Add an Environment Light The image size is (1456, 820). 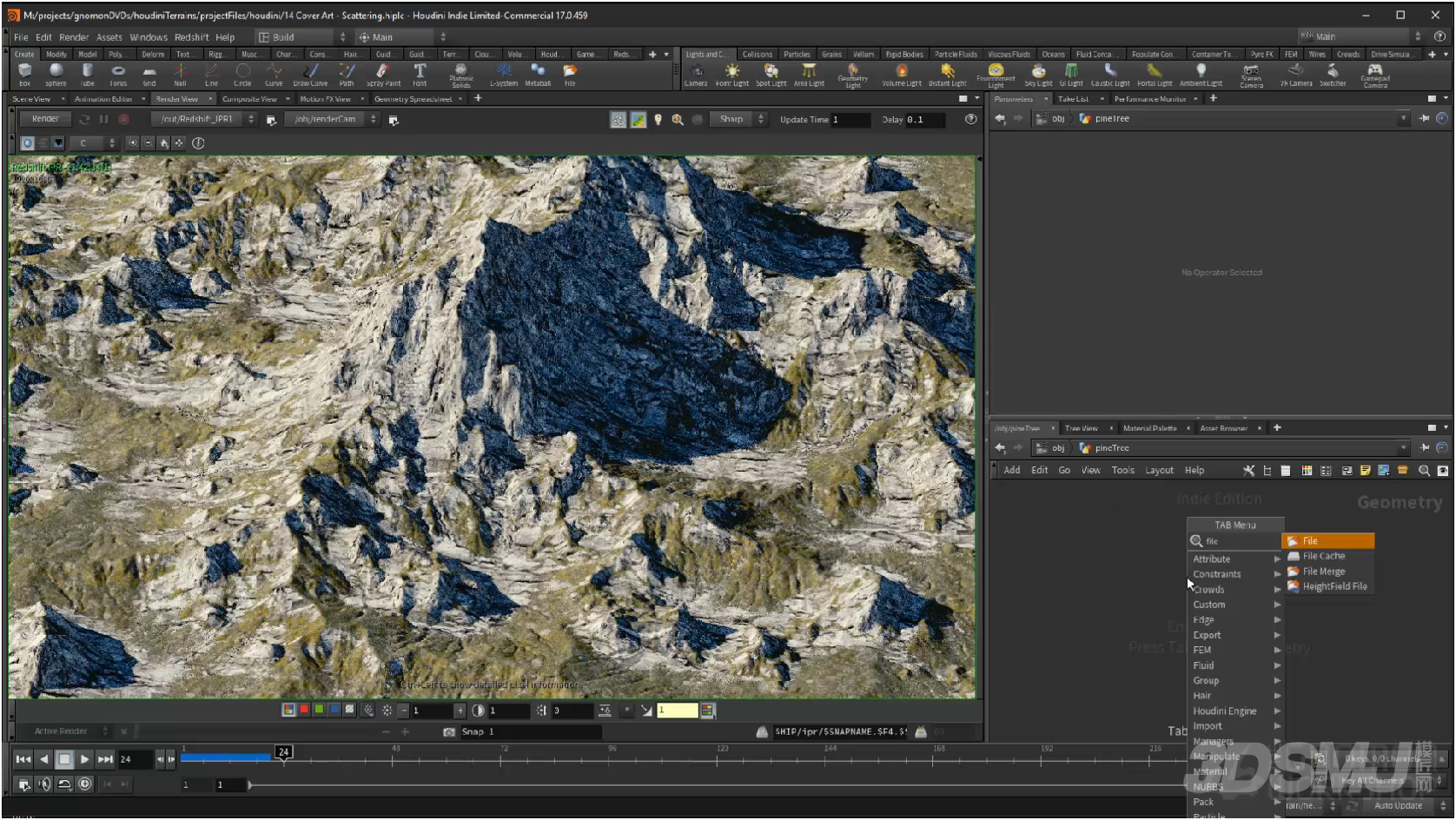click(996, 76)
